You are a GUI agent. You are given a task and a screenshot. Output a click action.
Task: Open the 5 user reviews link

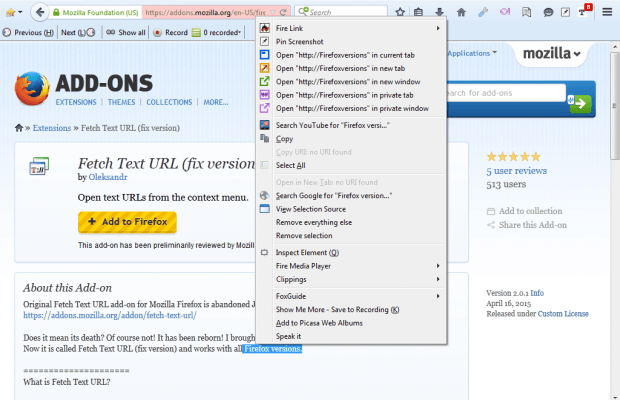tap(516, 171)
